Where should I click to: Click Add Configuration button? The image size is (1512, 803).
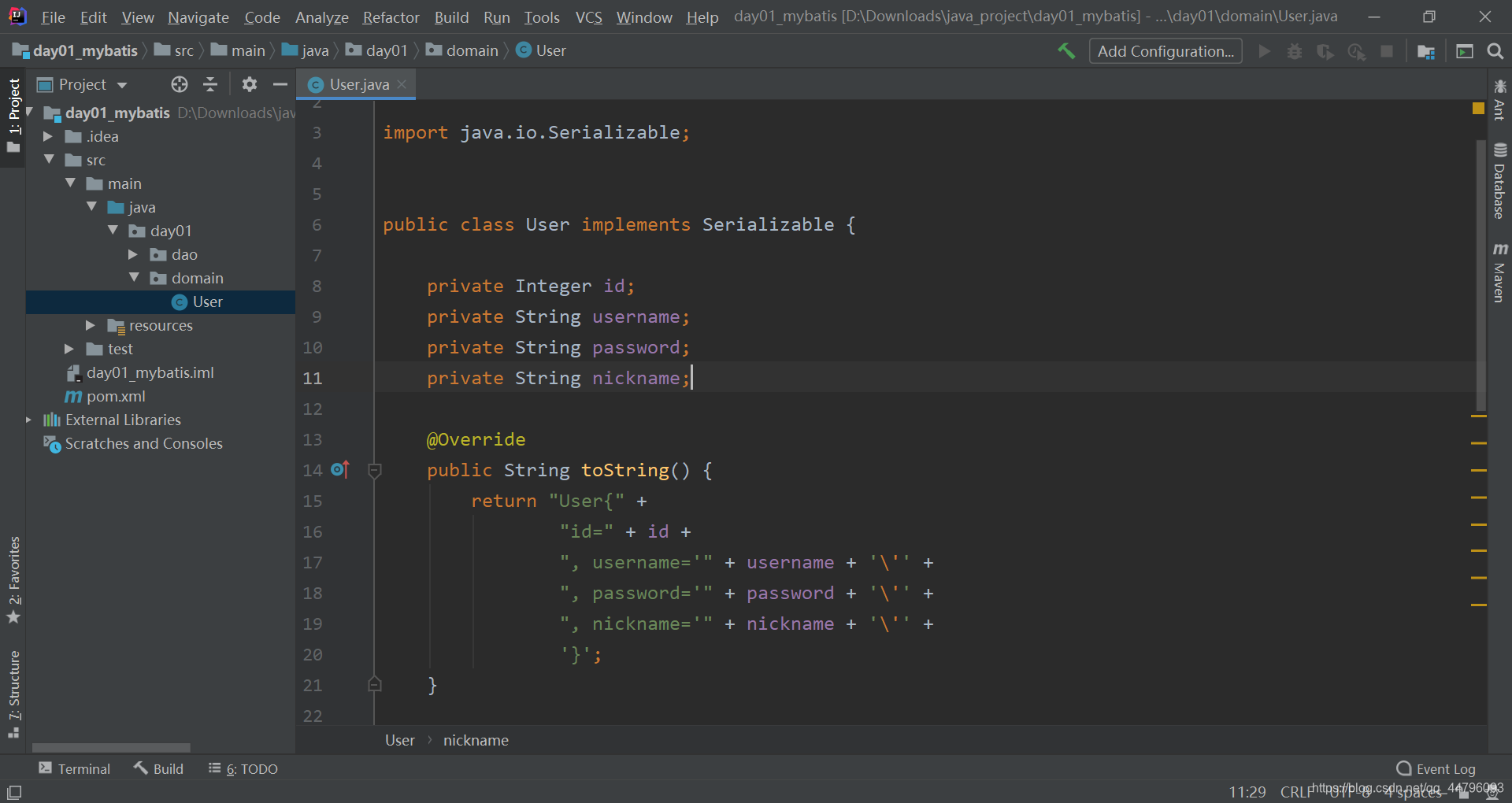click(1165, 51)
